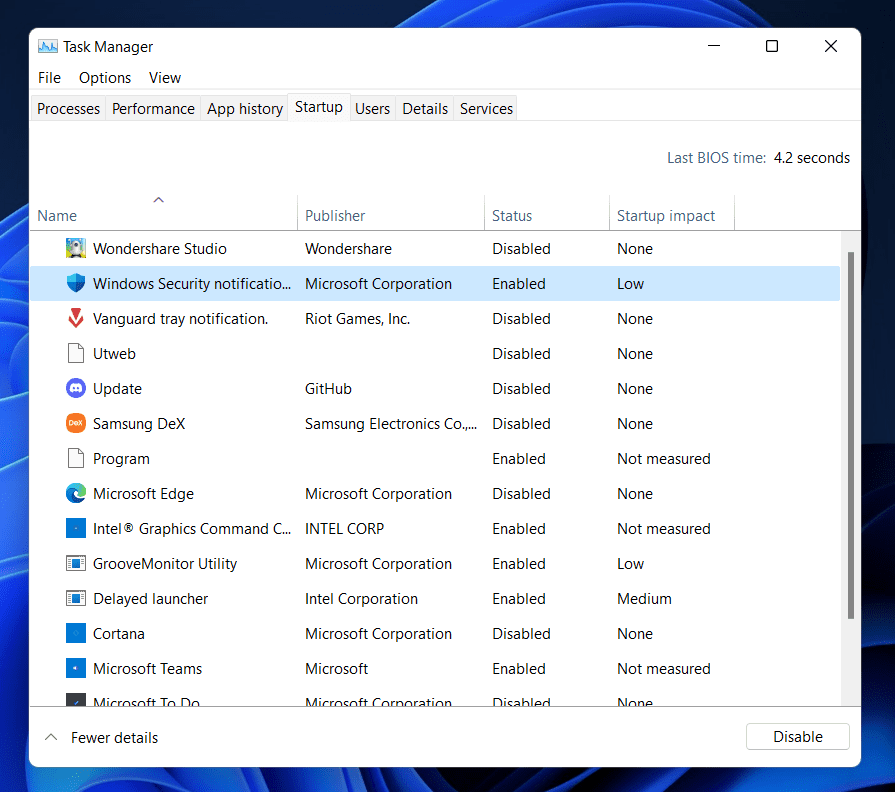Click Not measured in the Program row
Screen dimensions: 895x792
663,459
